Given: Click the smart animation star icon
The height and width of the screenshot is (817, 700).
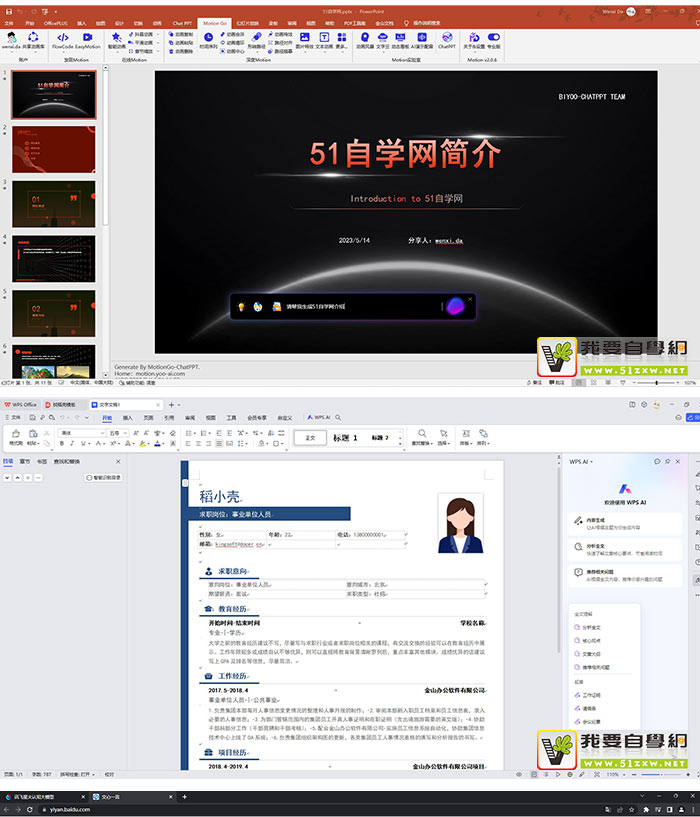Looking at the screenshot, I should tap(116, 37).
